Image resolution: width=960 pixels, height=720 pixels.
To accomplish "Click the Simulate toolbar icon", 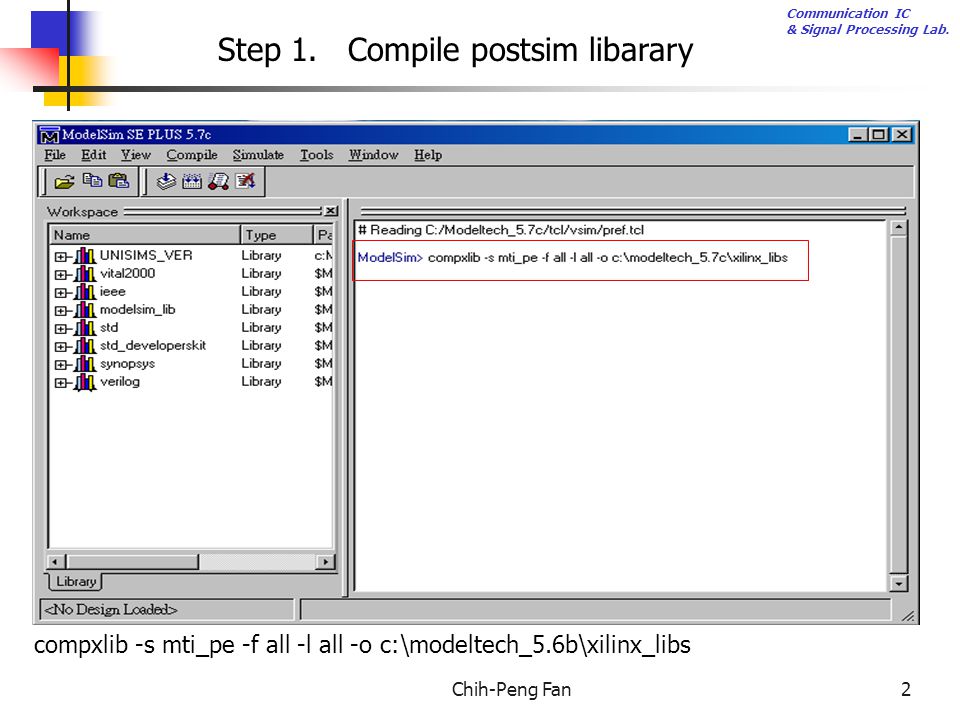I will tap(219, 181).
